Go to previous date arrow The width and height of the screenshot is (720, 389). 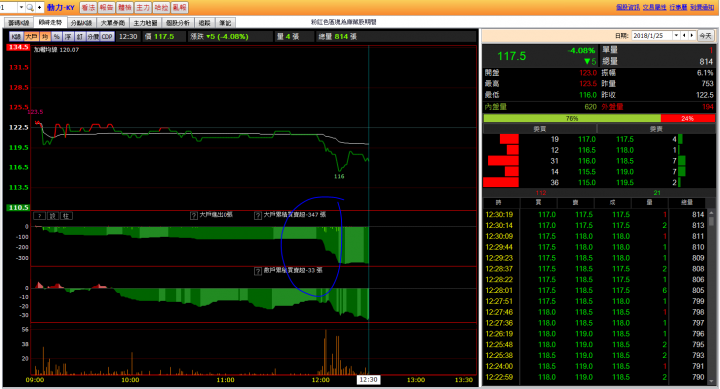684,35
